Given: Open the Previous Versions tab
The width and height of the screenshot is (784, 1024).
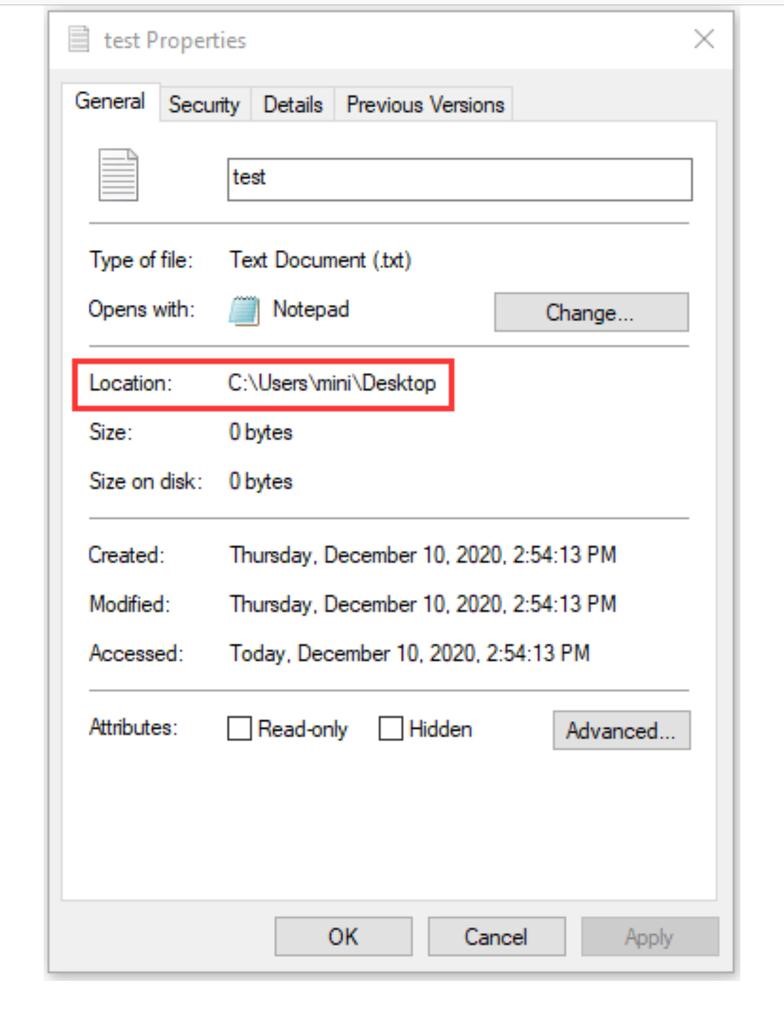Looking at the screenshot, I should pyautogui.click(x=425, y=104).
